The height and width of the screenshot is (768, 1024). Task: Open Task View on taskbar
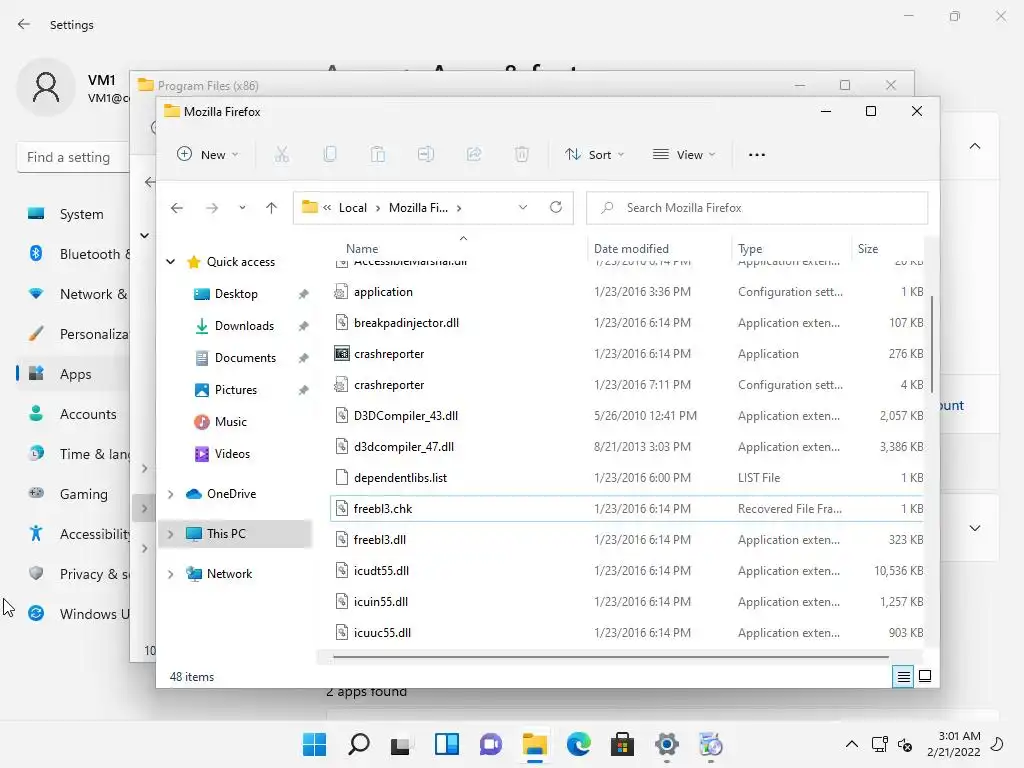[401, 744]
